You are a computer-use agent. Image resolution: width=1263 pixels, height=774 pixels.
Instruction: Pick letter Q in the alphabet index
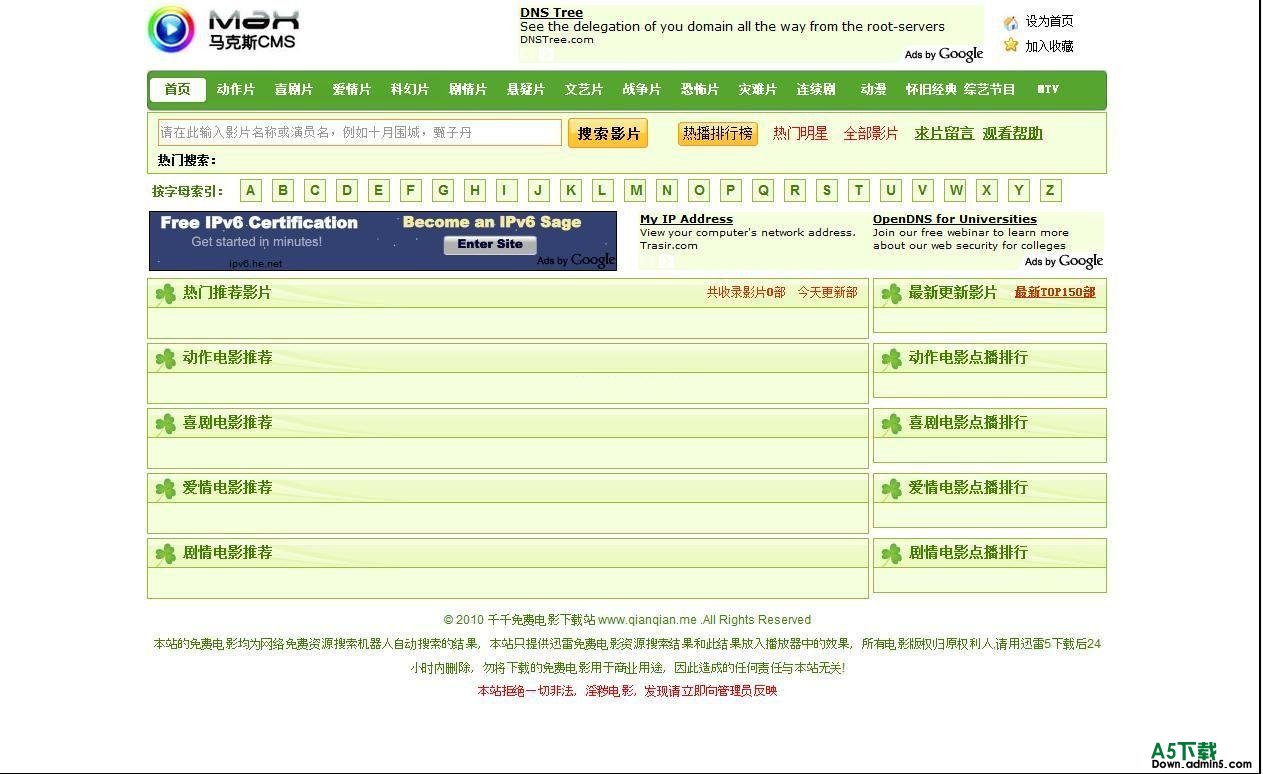(763, 191)
